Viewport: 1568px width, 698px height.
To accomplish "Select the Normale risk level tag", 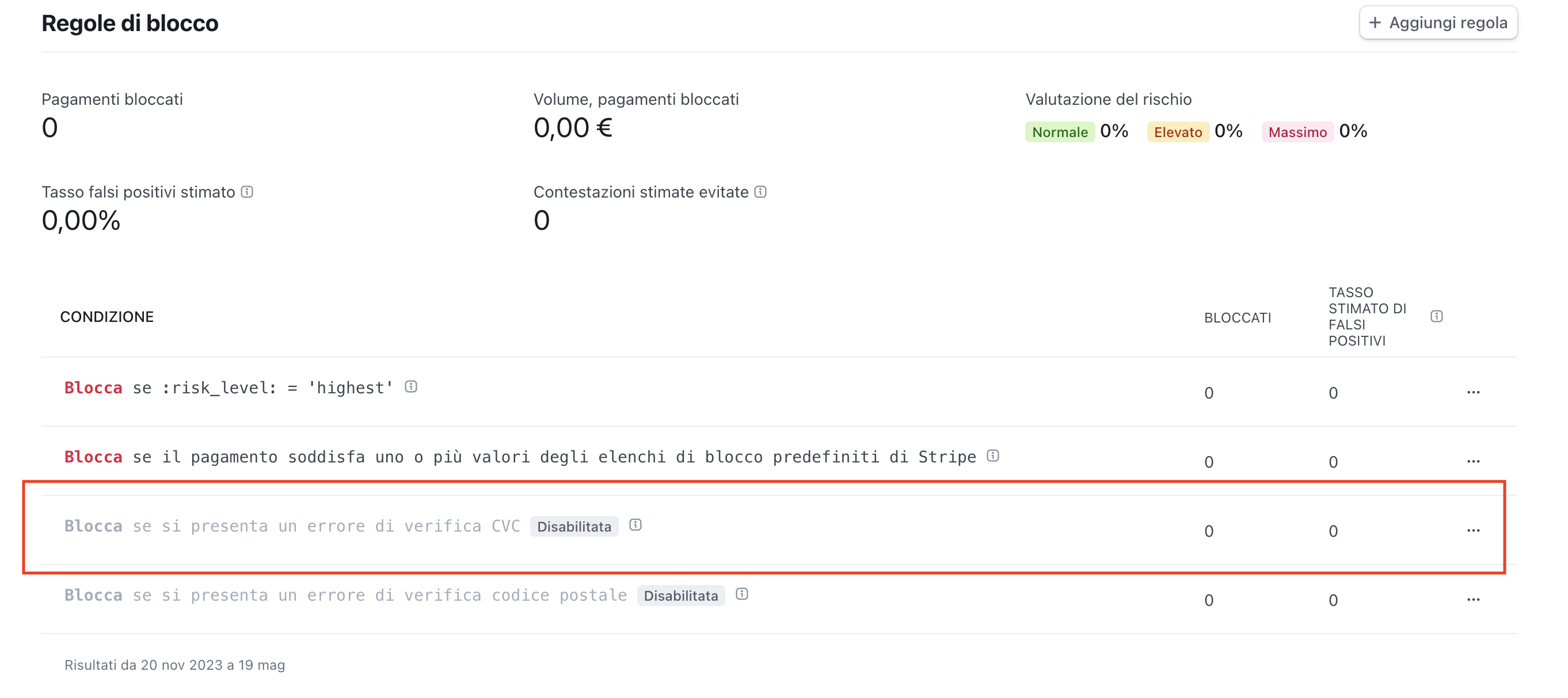I will [1060, 132].
